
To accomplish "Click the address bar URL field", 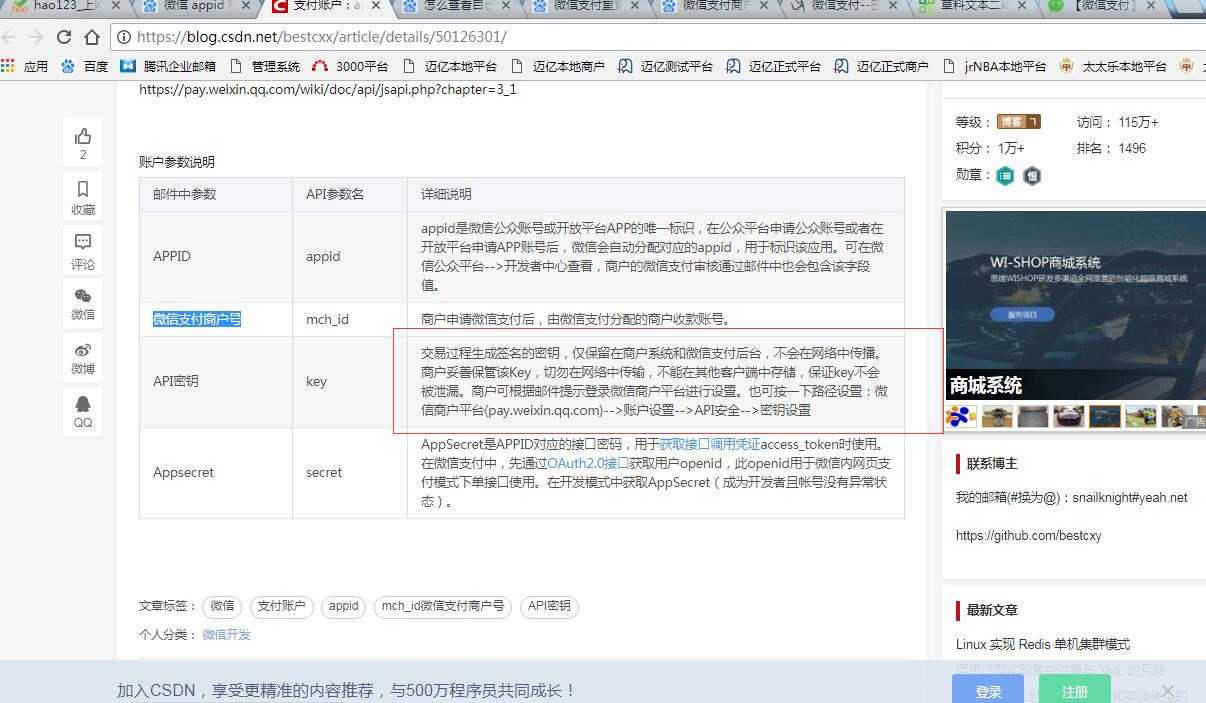I will coord(660,37).
